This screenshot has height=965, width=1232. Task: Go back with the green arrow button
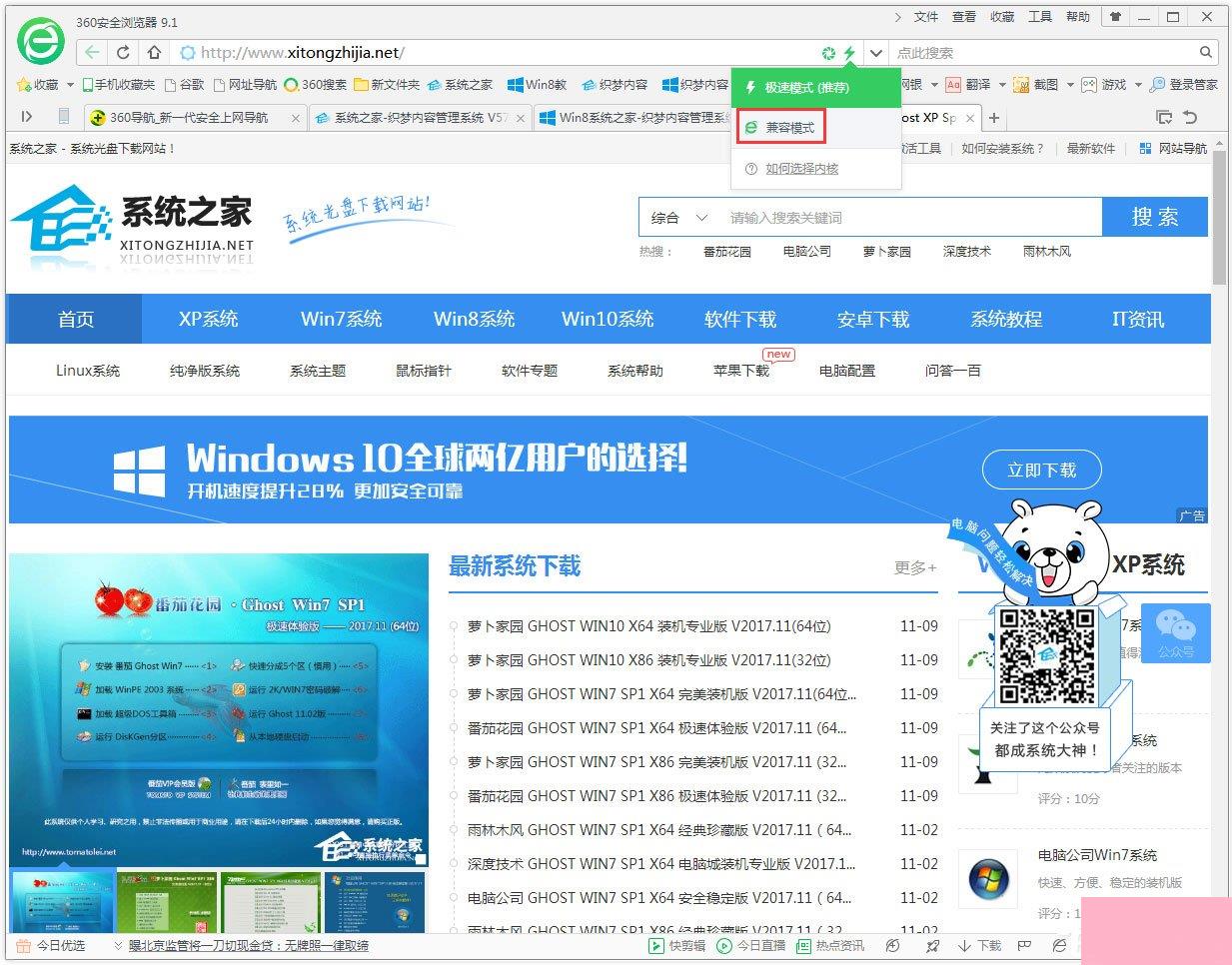(92, 52)
